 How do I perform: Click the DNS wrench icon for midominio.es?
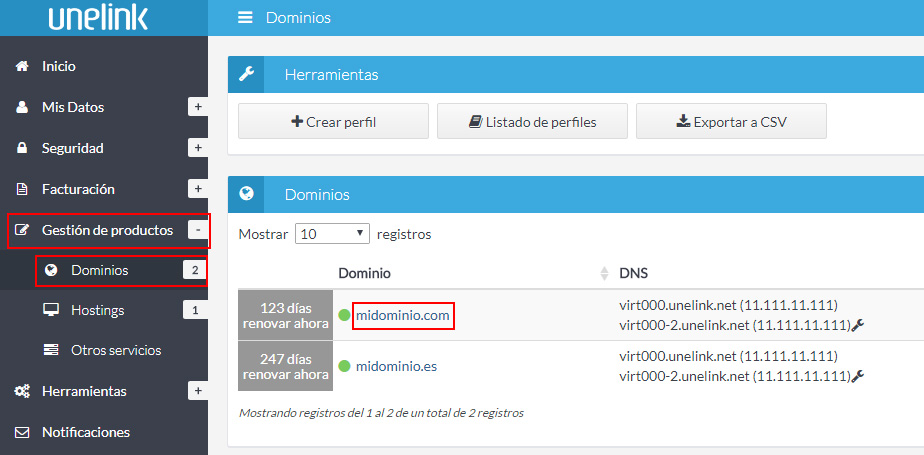[858, 375]
